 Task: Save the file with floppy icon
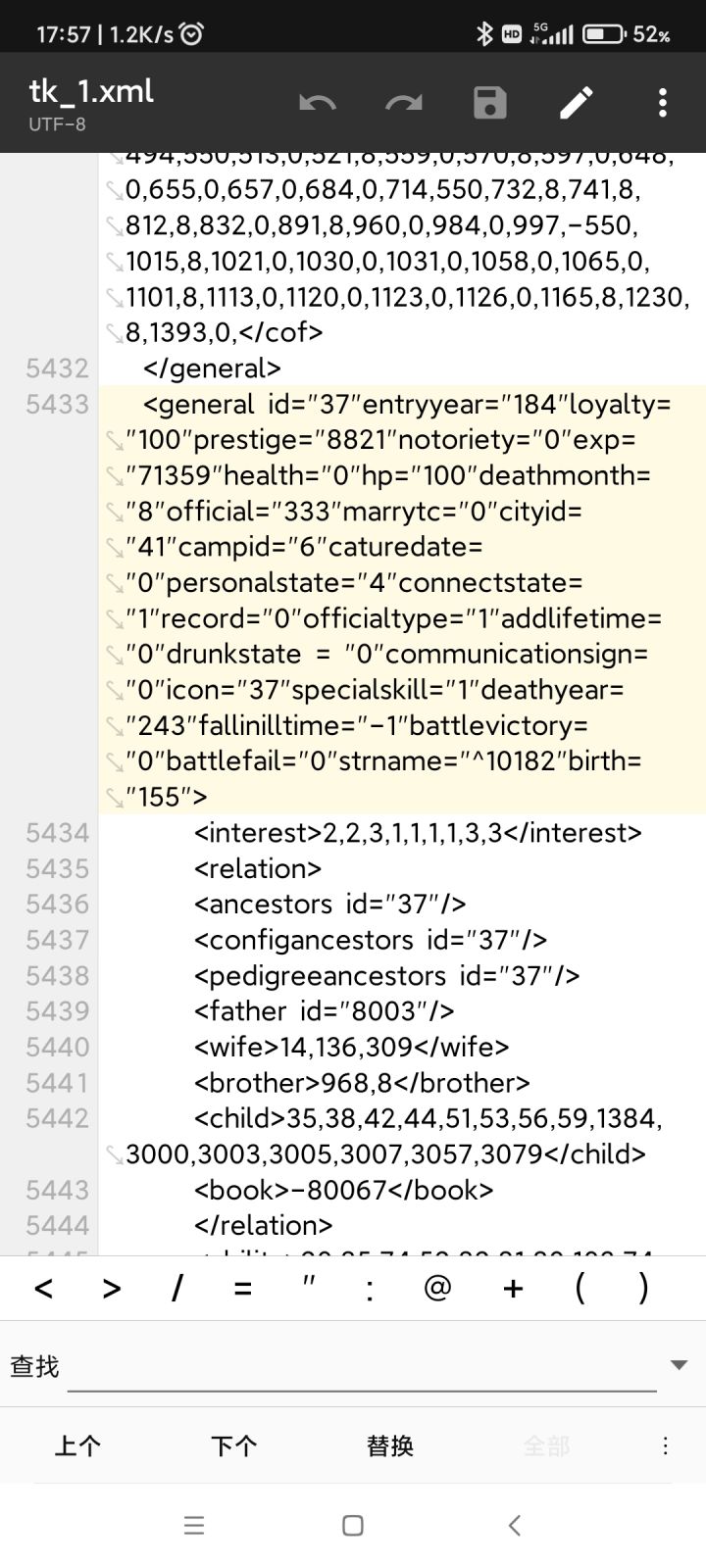click(x=490, y=103)
